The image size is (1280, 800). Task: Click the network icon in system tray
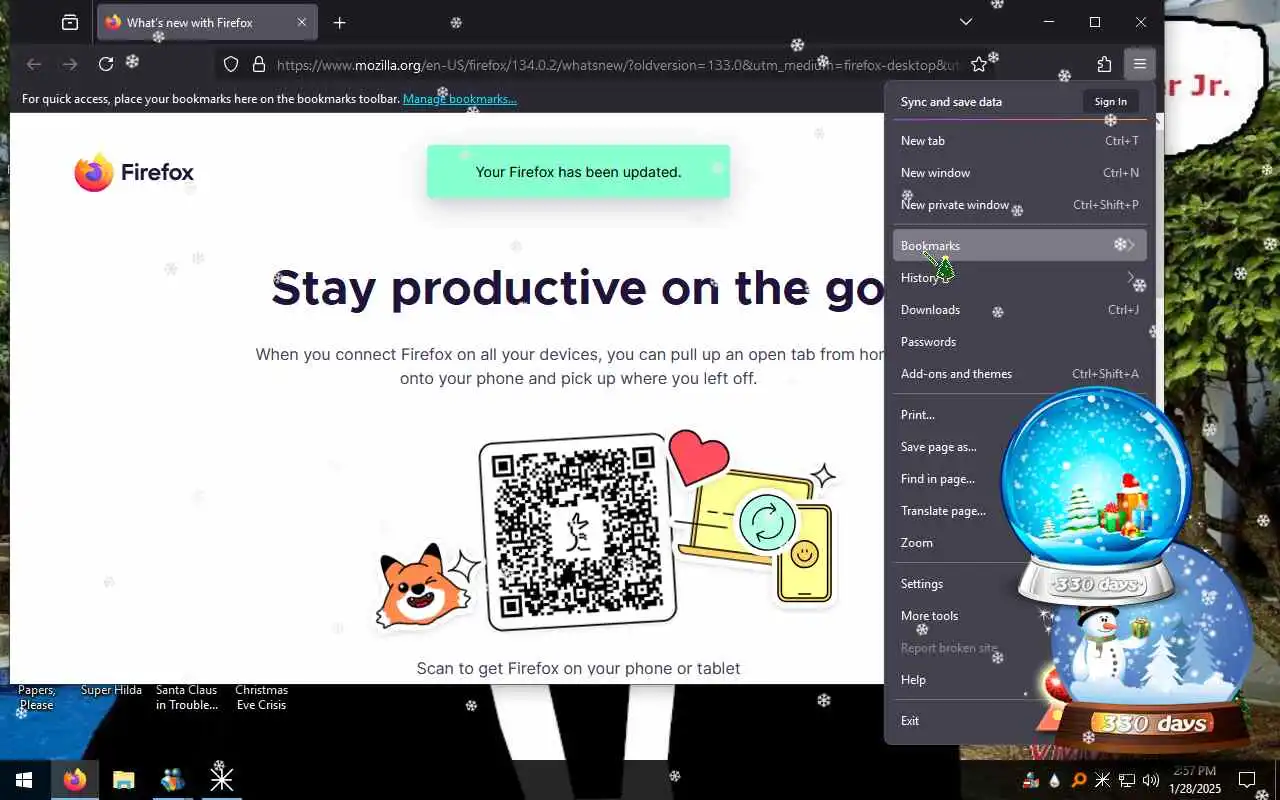tap(1126, 780)
